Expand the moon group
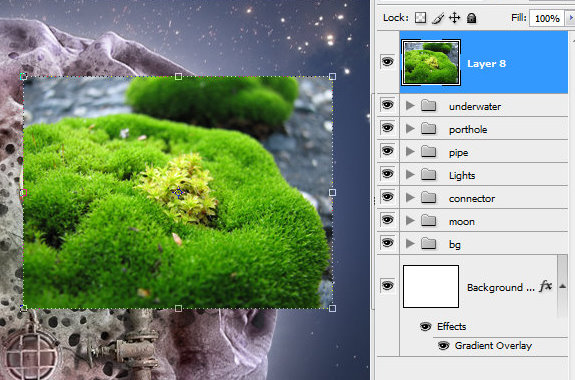Screen dimensions: 575x380 point(410,220)
